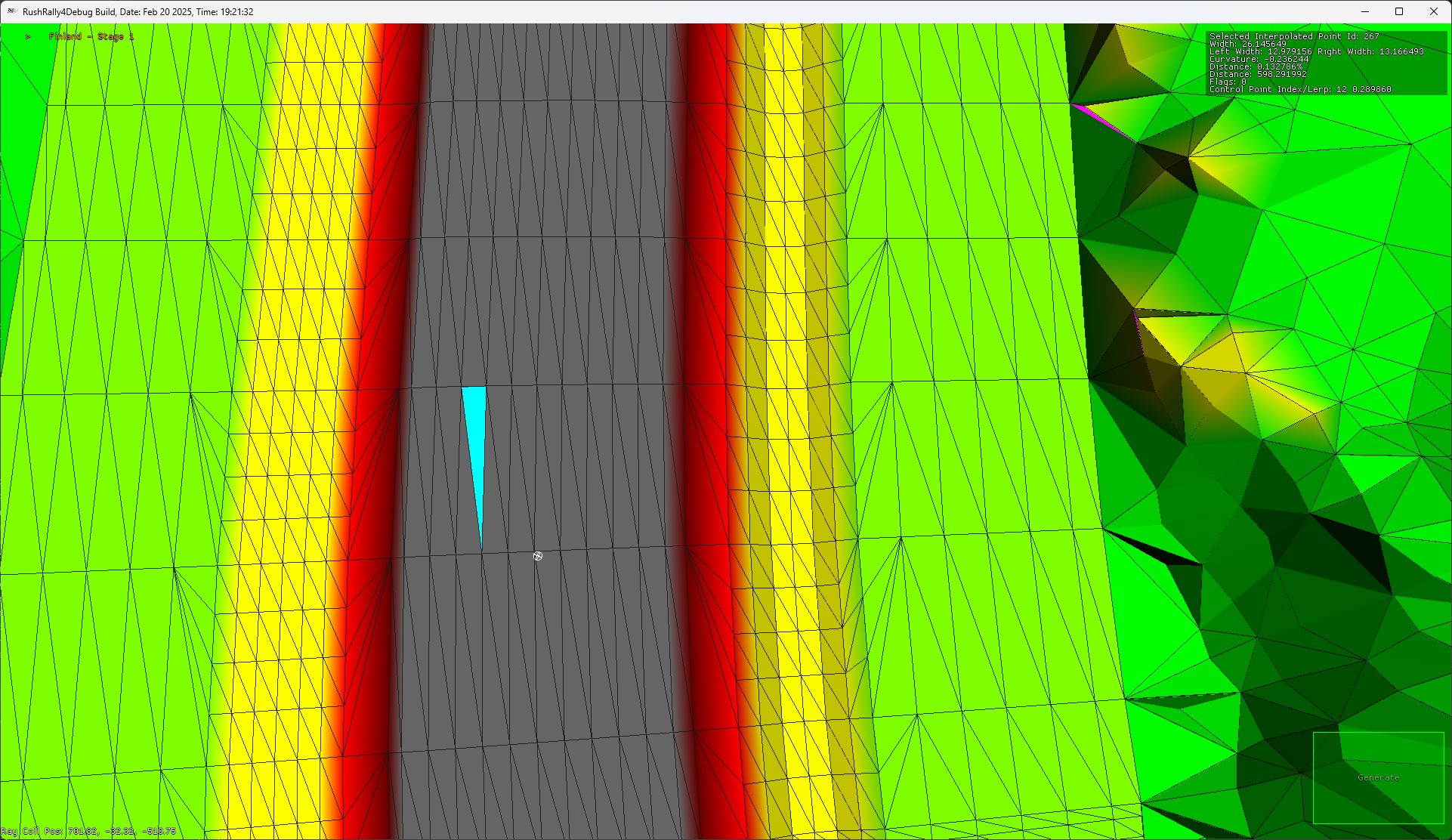Click the window title bar text
Image resolution: width=1452 pixels, height=840 pixels.
coord(137,12)
